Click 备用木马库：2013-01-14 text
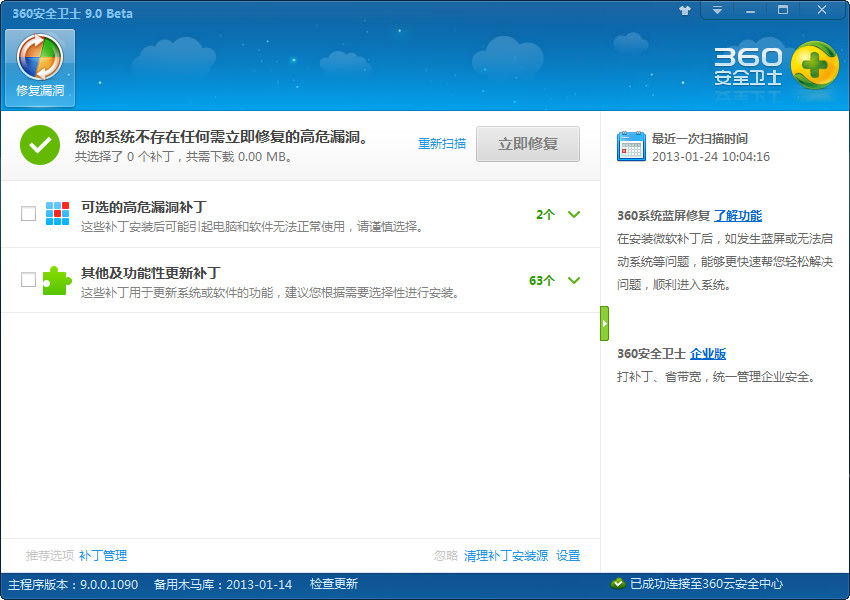 (223, 584)
